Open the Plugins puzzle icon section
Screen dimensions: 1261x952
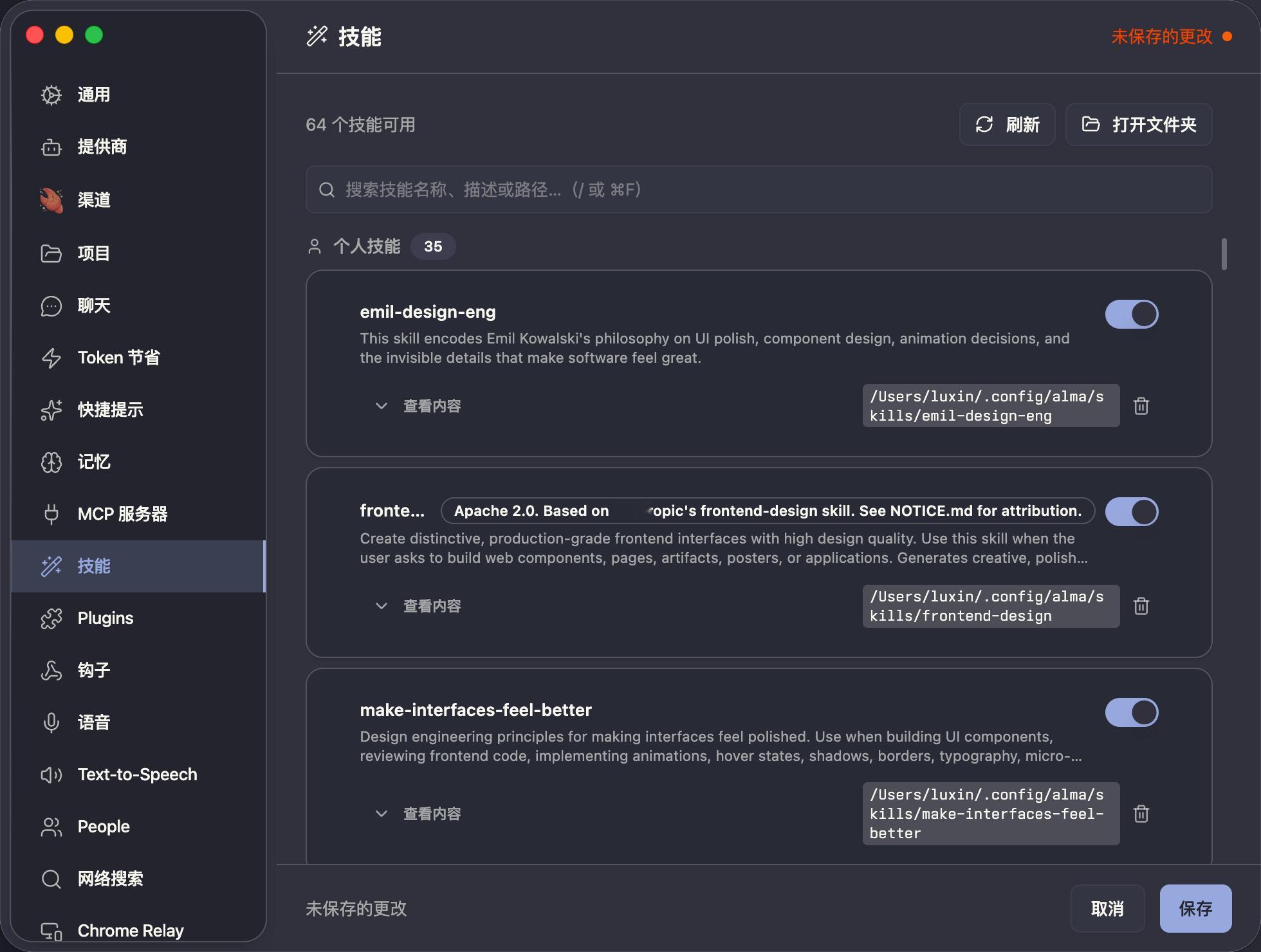pyautogui.click(x=106, y=618)
